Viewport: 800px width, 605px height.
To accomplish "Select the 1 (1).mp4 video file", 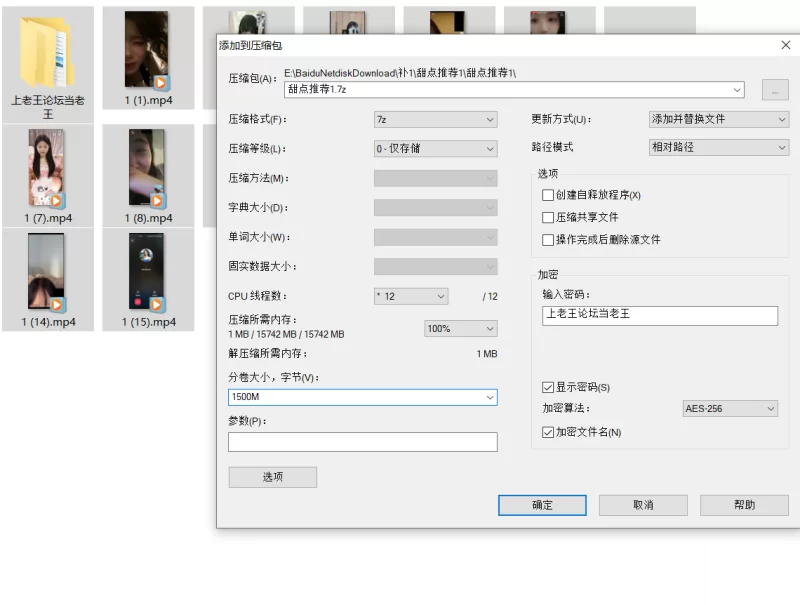I will pyautogui.click(x=148, y=57).
